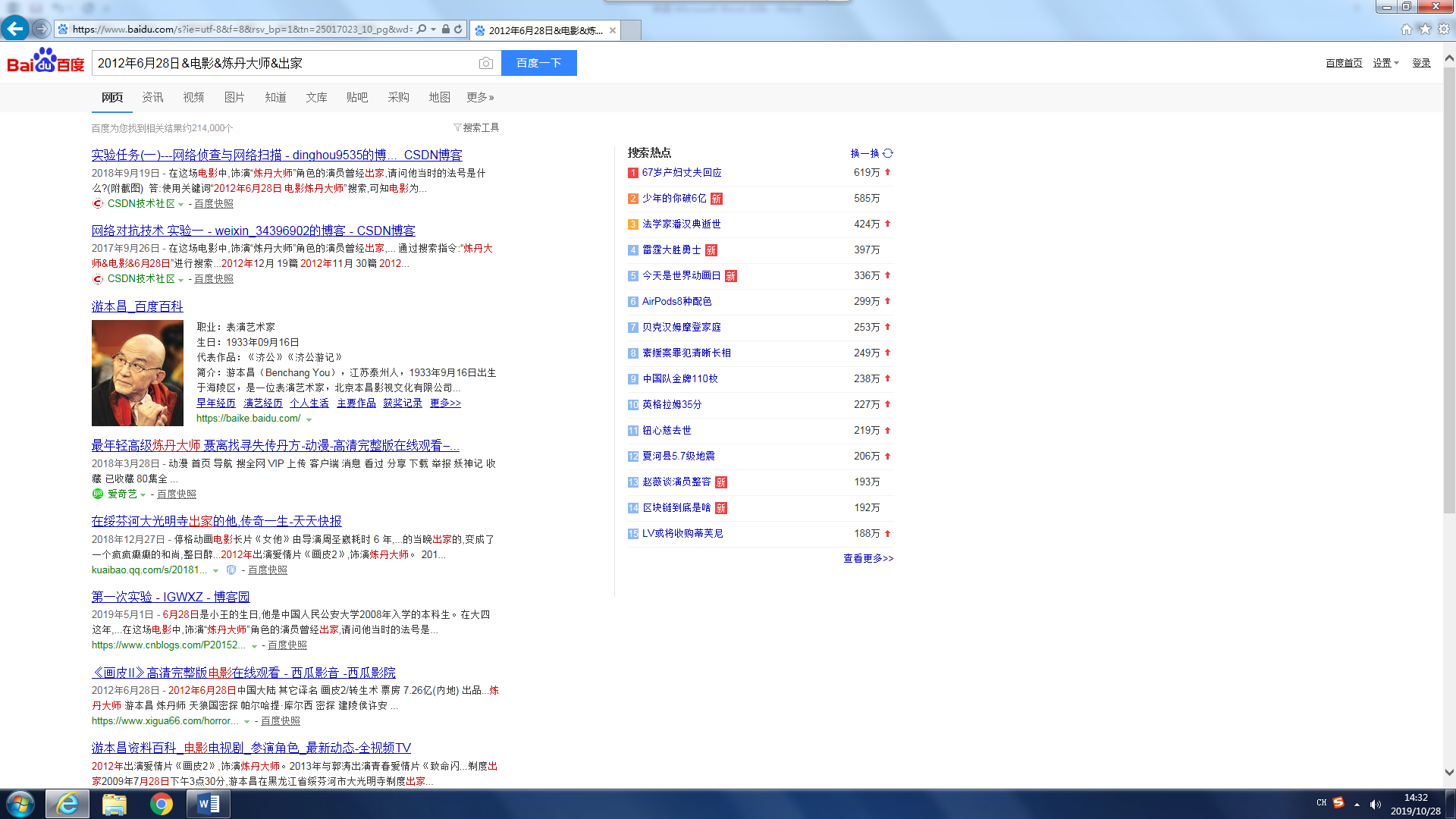This screenshot has height=819, width=1456.
Task: Switch to the 图片 search tab
Action: (x=234, y=97)
